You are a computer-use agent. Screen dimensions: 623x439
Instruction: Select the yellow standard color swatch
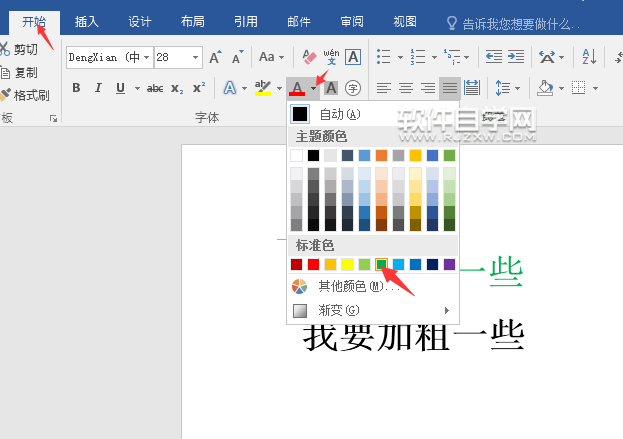pyautogui.click(x=347, y=264)
